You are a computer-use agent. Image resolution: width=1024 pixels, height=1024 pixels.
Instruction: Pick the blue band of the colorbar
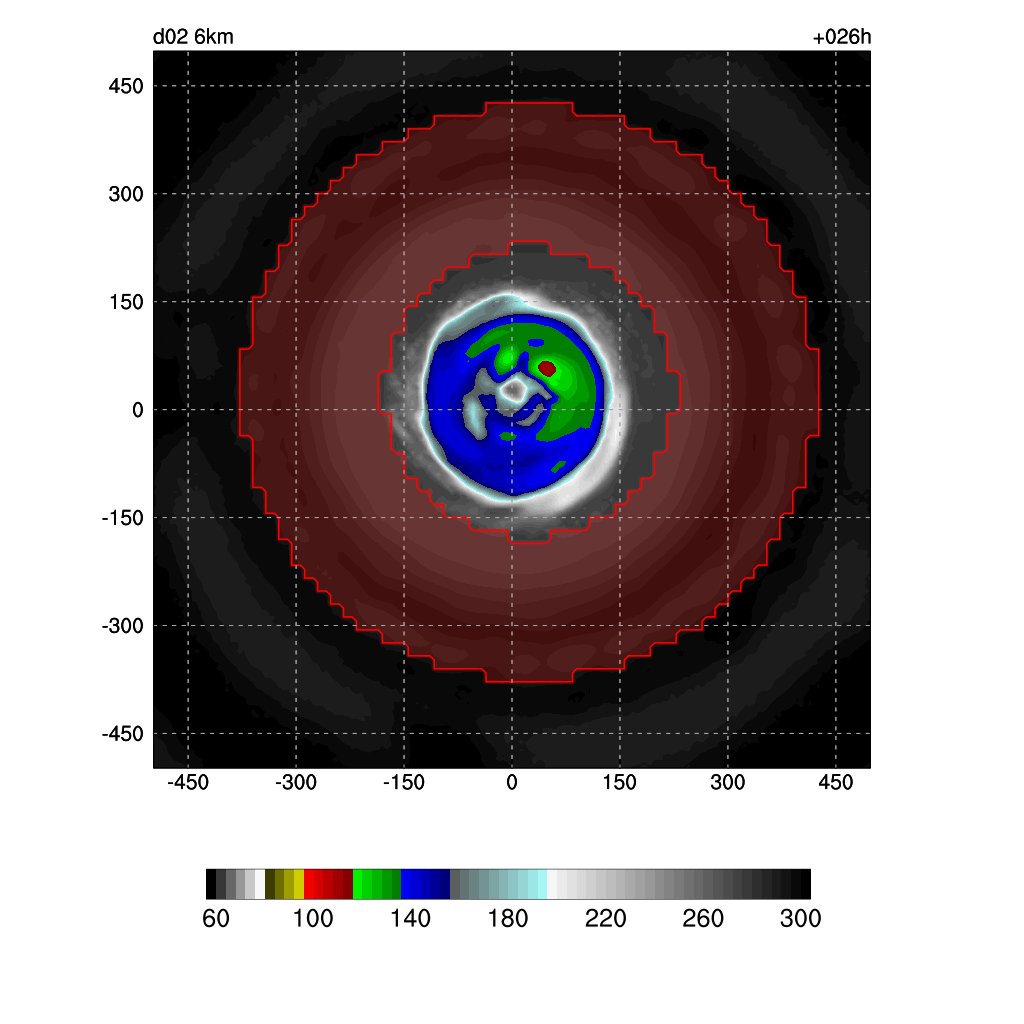click(425, 884)
